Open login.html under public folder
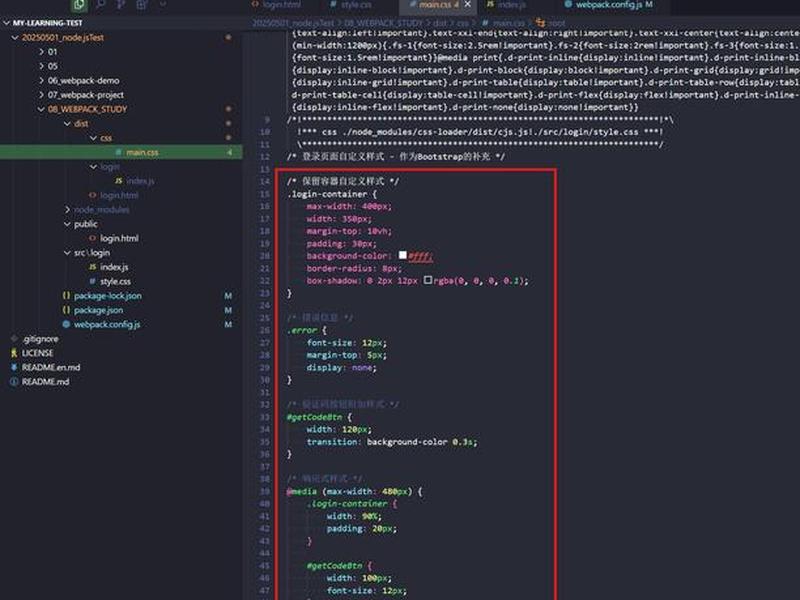Viewport: 800px width, 600px height. [x=119, y=238]
